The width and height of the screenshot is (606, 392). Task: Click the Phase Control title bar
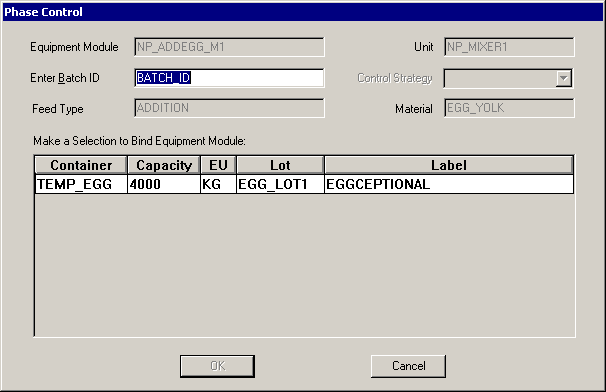tap(303, 12)
